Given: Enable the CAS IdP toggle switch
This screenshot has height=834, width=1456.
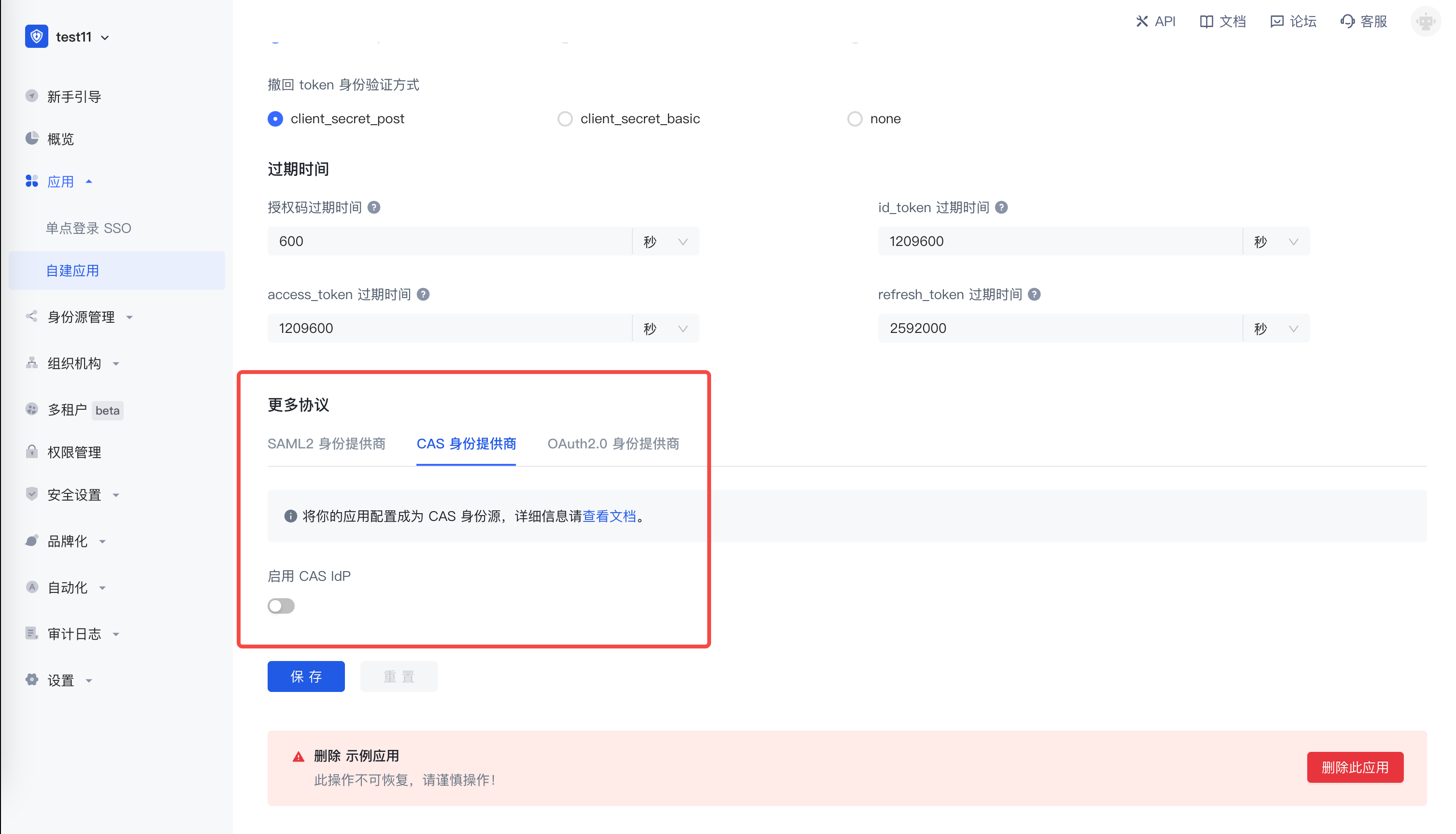Looking at the screenshot, I should tap(281, 605).
